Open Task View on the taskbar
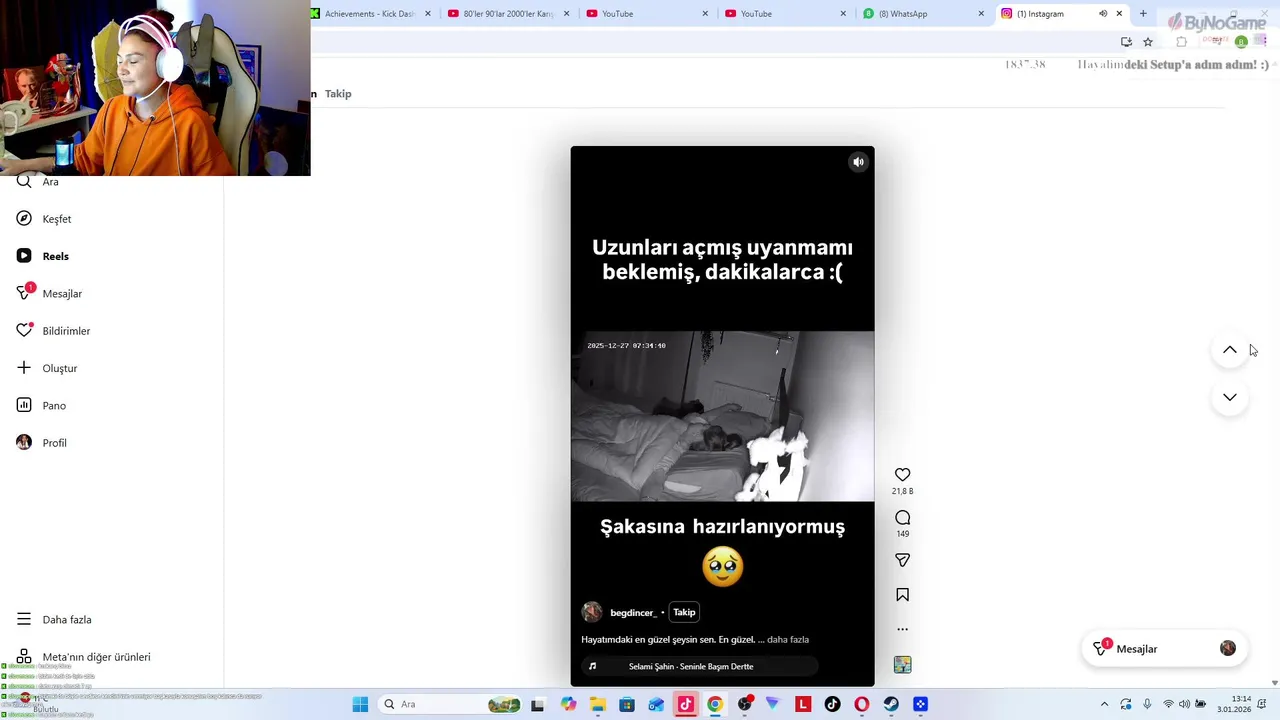The width and height of the screenshot is (1280, 720). coord(537,705)
